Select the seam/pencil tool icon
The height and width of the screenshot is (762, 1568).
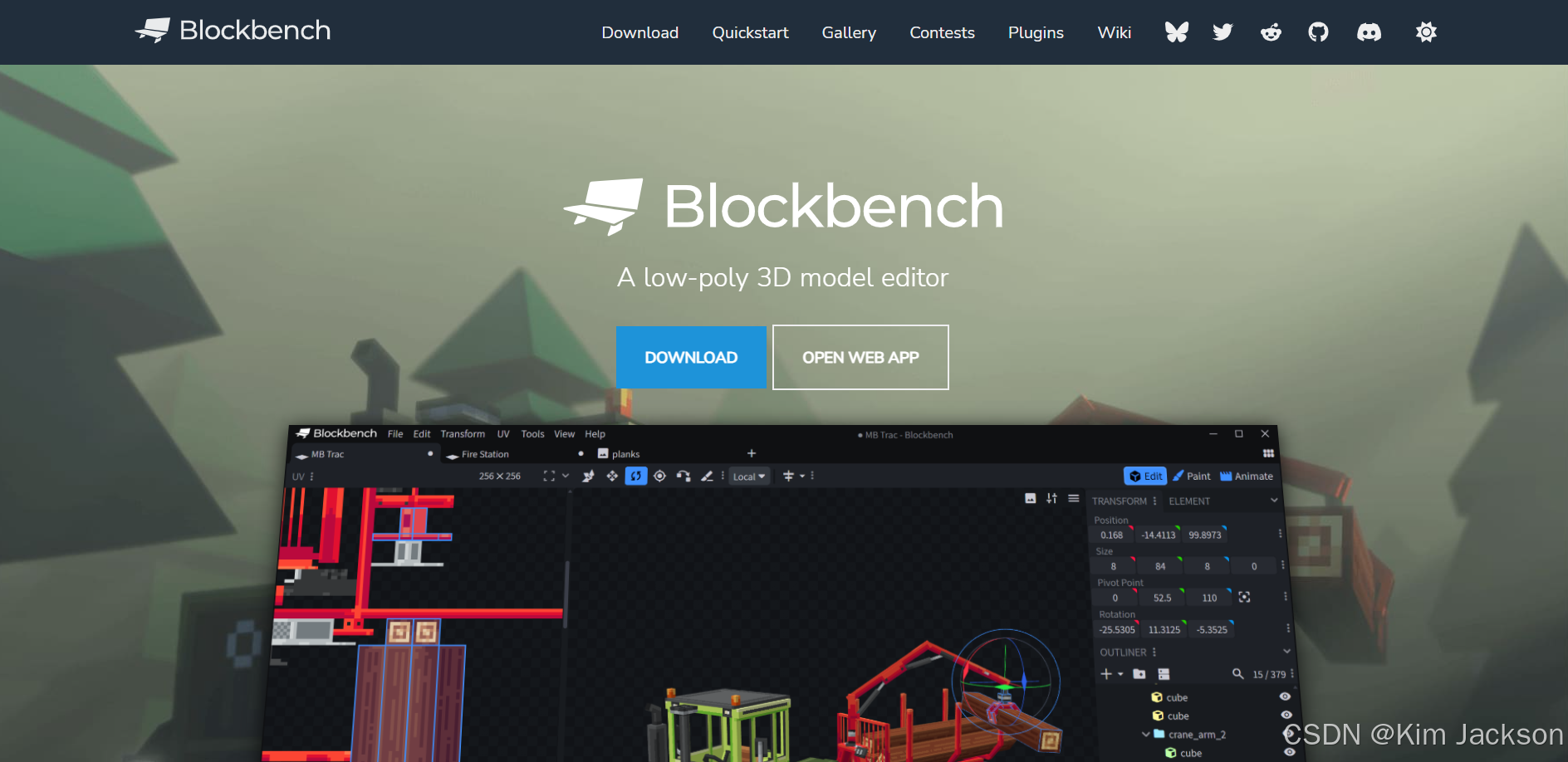pyautogui.click(x=707, y=476)
